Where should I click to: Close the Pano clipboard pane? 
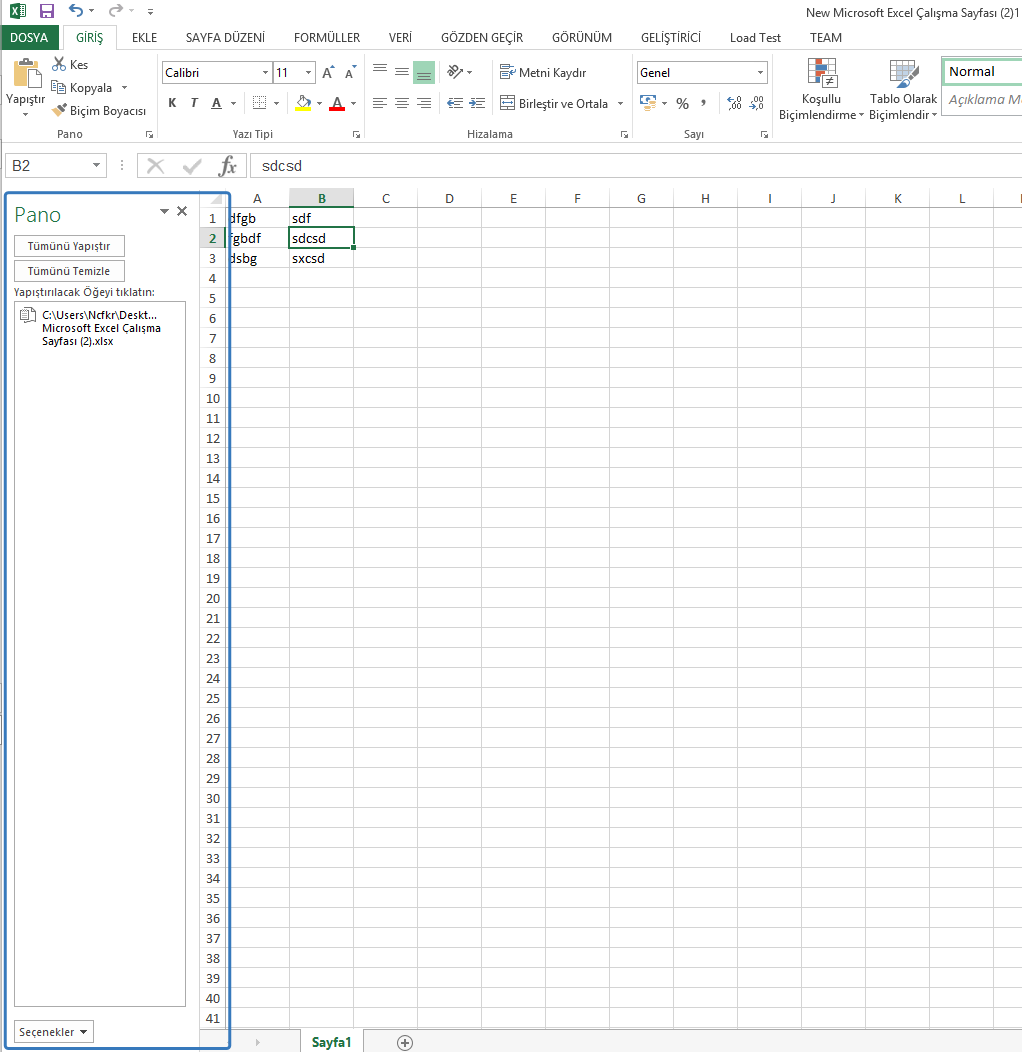point(182,211)
